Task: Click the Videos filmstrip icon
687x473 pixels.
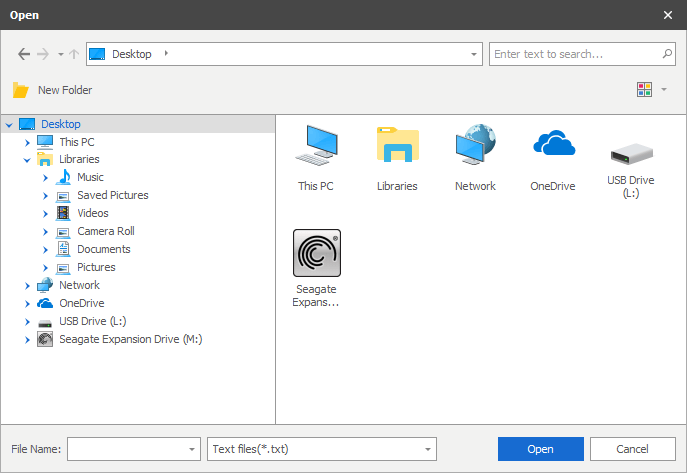Action: [x=63, y=213]
